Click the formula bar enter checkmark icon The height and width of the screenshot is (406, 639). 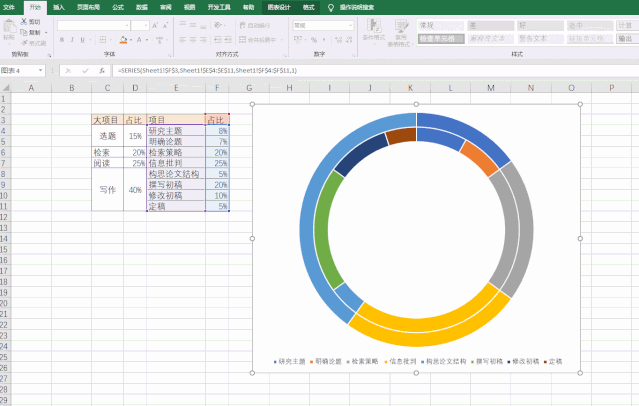pos(84,71)
